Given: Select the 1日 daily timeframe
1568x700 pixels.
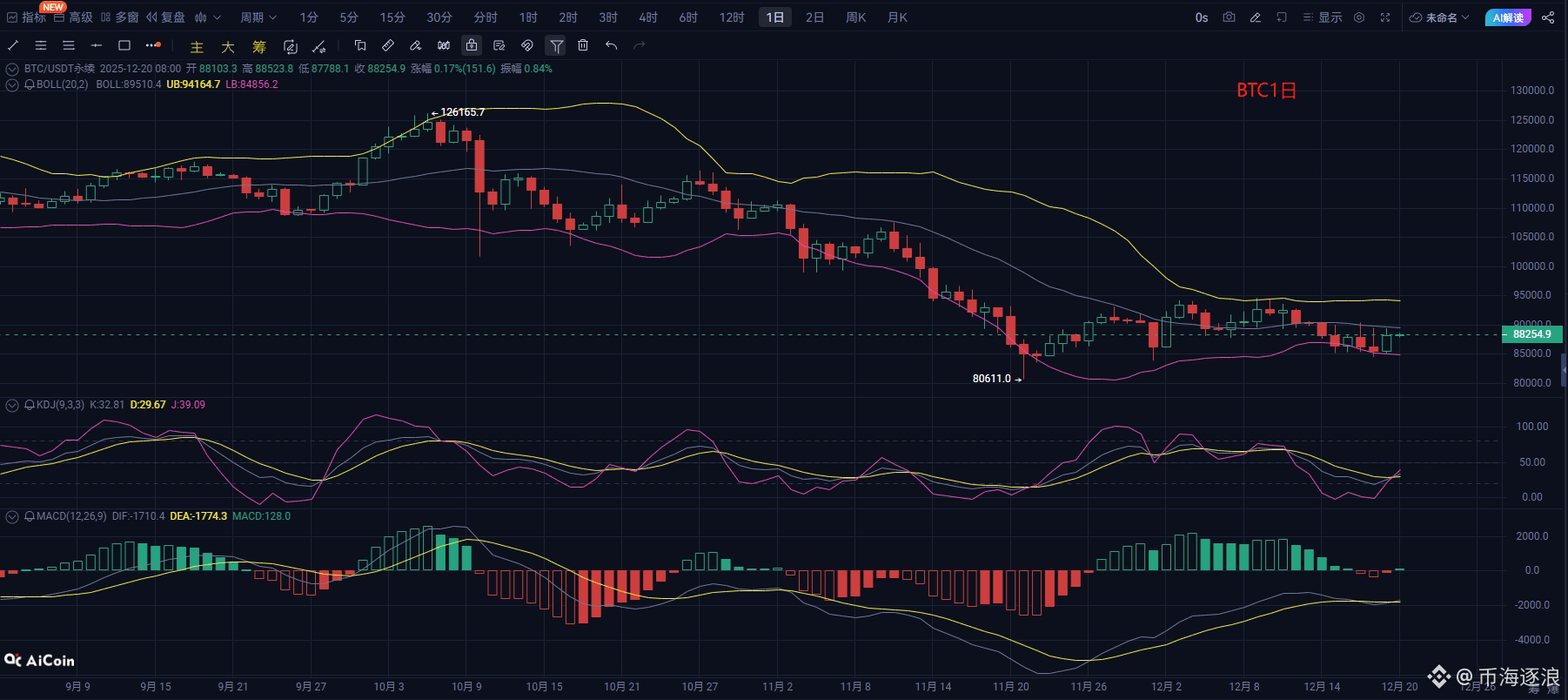Looking at the screenshot, I should pos(775,17).
